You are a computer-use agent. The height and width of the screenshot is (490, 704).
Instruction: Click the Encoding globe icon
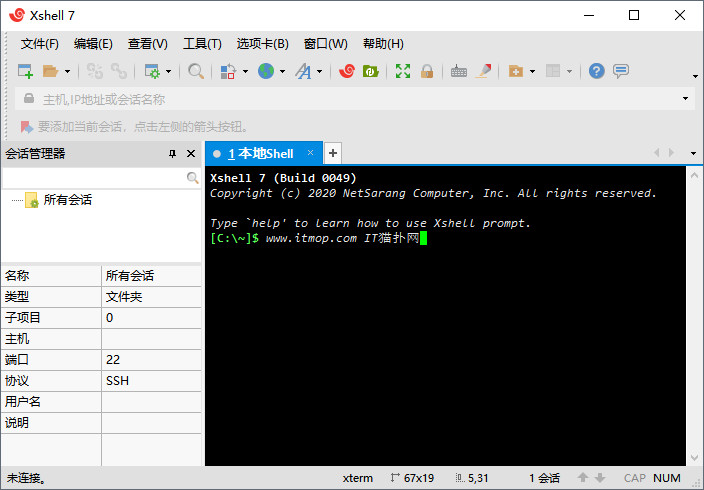pyautogui.click(x=266, y=71)
